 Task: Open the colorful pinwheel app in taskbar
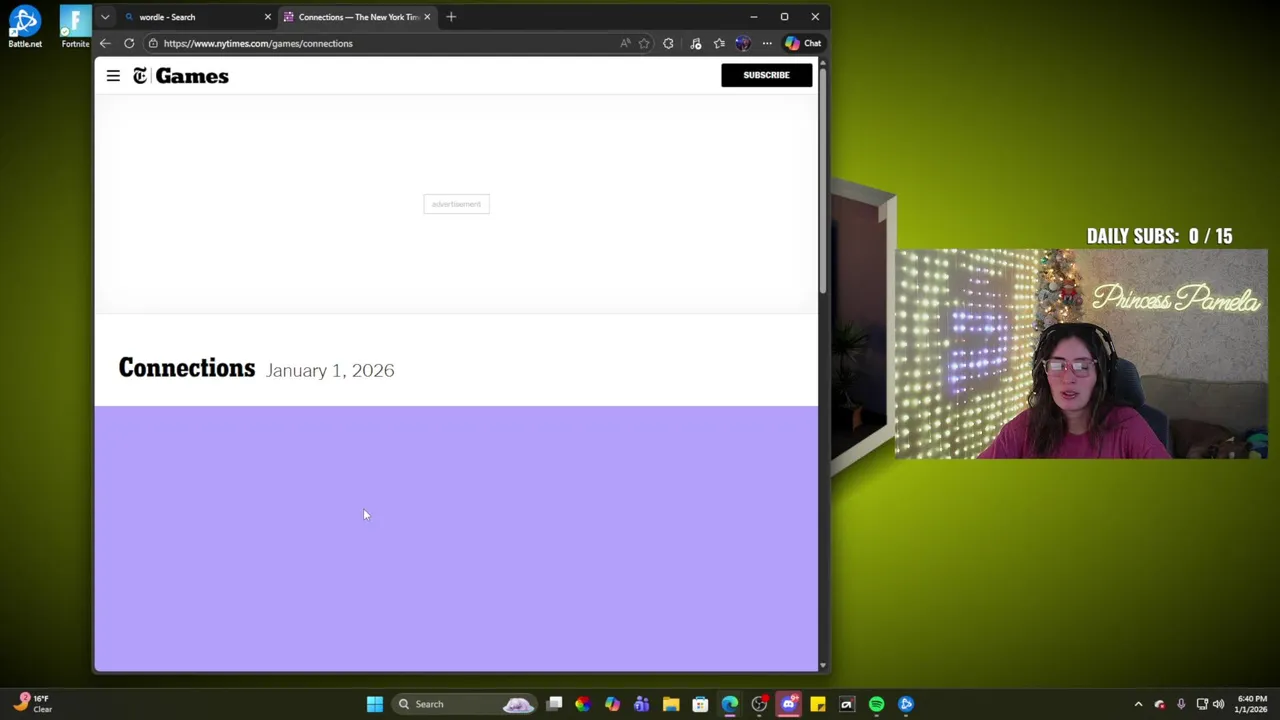pos(583,704)
